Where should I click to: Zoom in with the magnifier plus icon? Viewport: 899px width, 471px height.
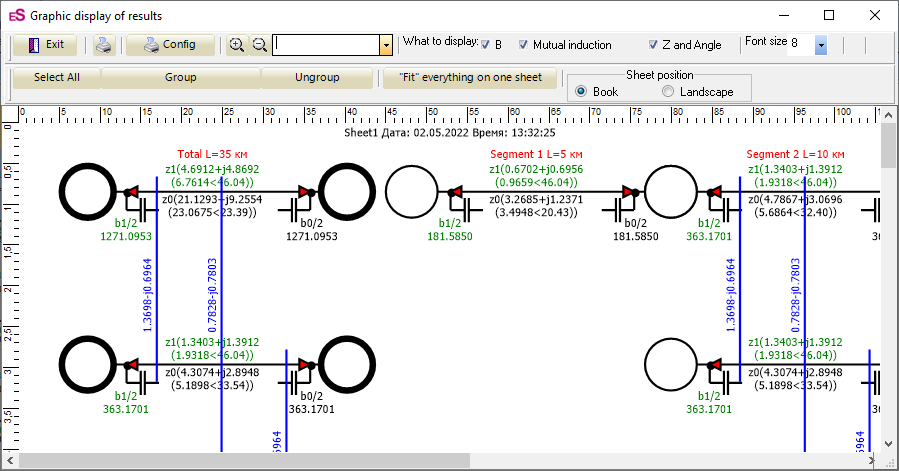237,45
